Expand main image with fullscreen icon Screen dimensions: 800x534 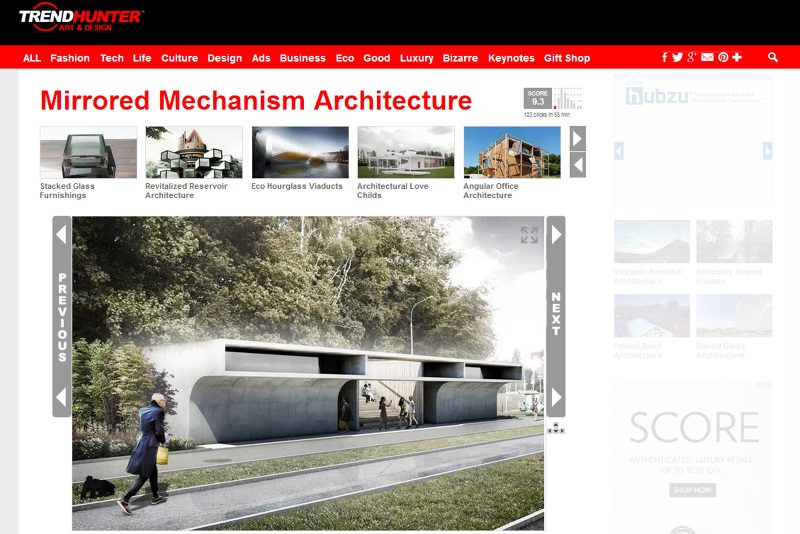click(x=529, y=235)
